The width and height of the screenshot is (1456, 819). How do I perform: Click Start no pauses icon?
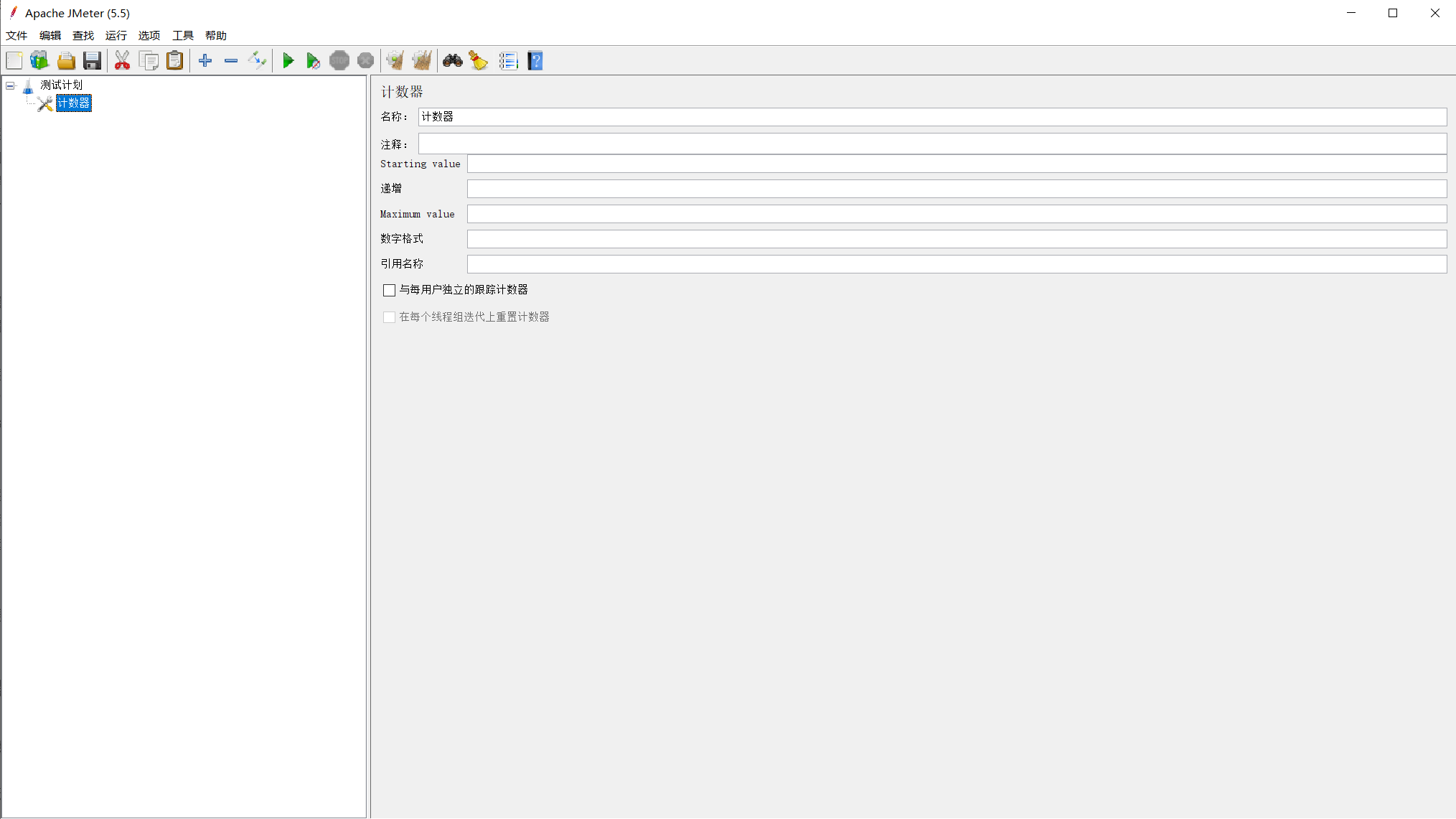click(313, 61)
